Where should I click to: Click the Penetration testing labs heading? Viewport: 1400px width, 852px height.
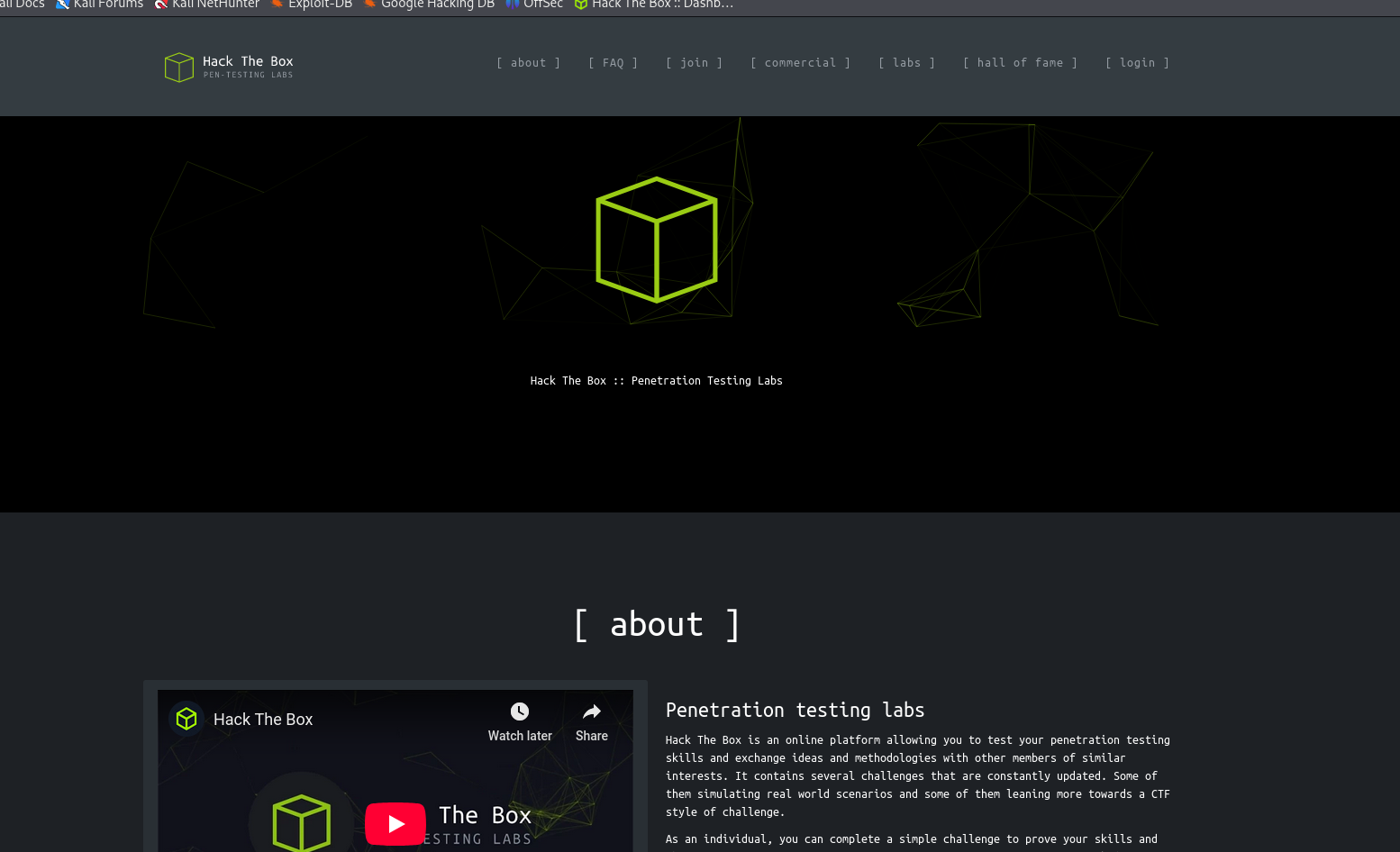pyautogui.click(x=795, y=710)
